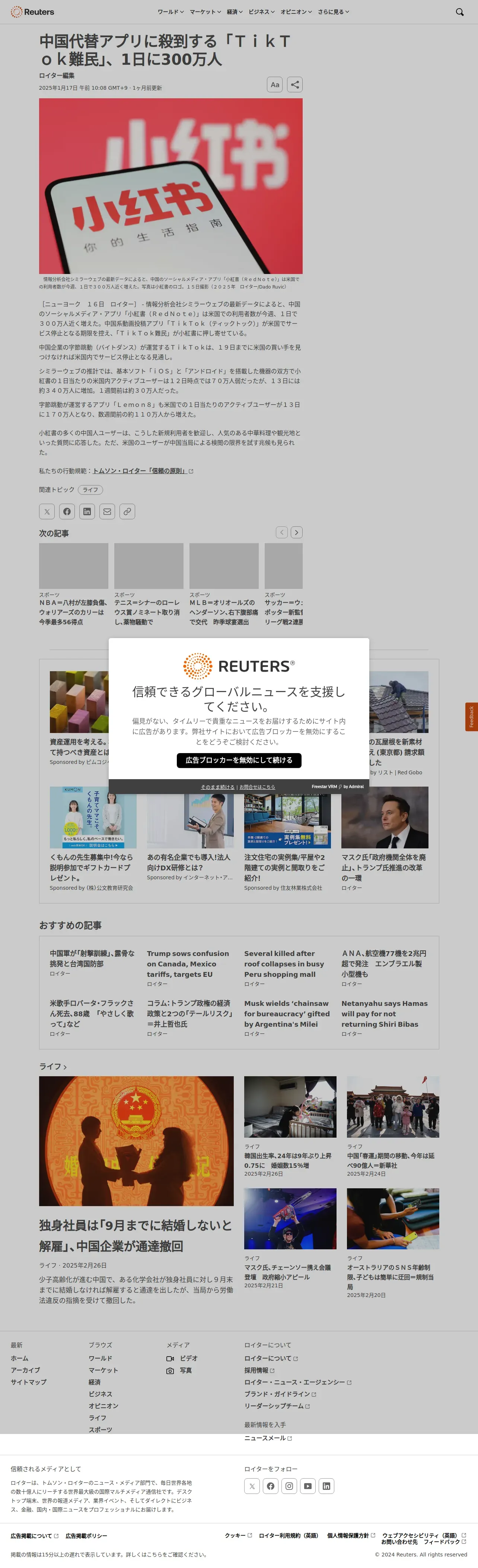Go to previous article carousel arrow

click(281, 532)
